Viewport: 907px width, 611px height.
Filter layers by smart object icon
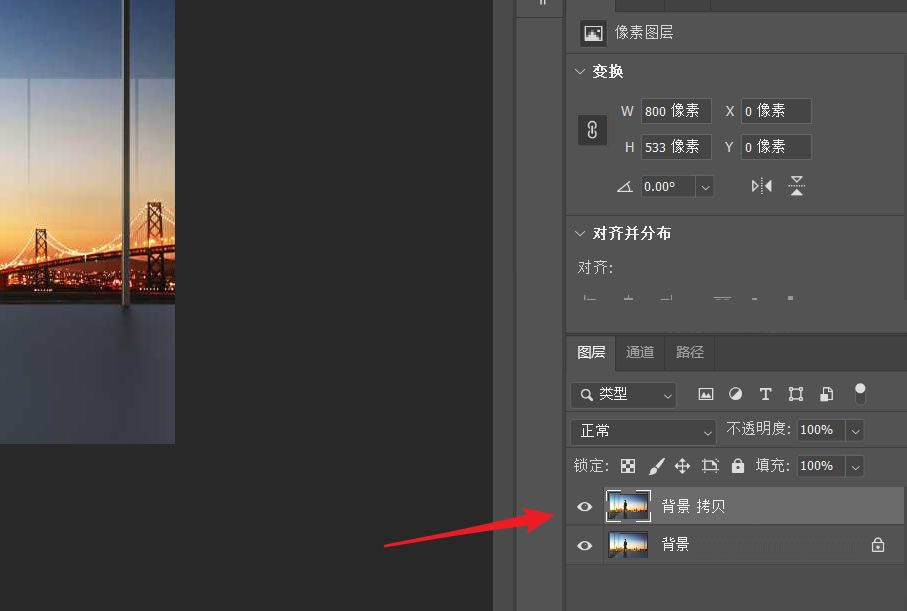click(x=827, y=394)
